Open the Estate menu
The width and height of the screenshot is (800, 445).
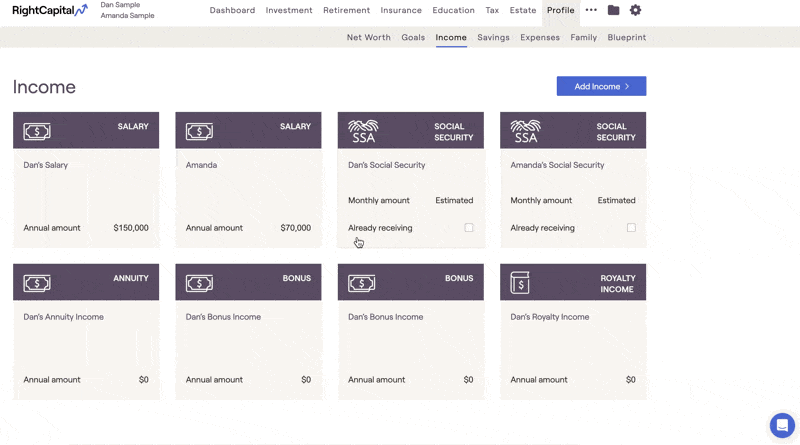coord(523,10)
